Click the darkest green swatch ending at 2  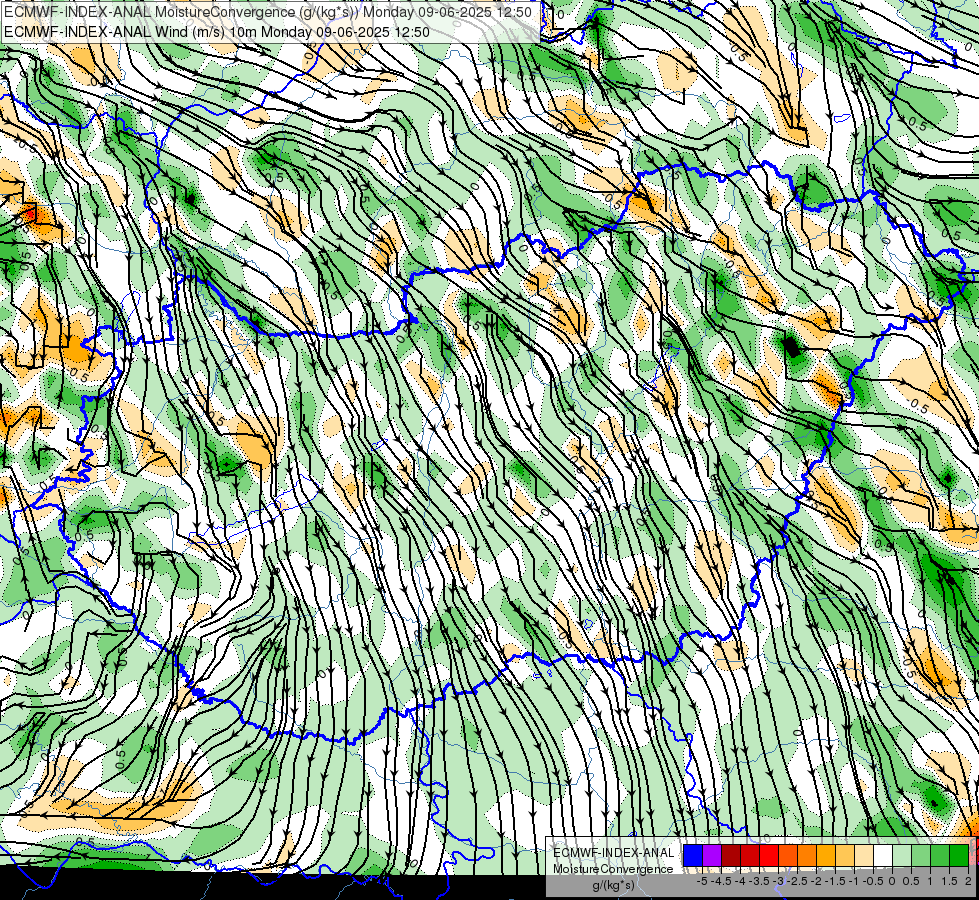coord(959,855)
